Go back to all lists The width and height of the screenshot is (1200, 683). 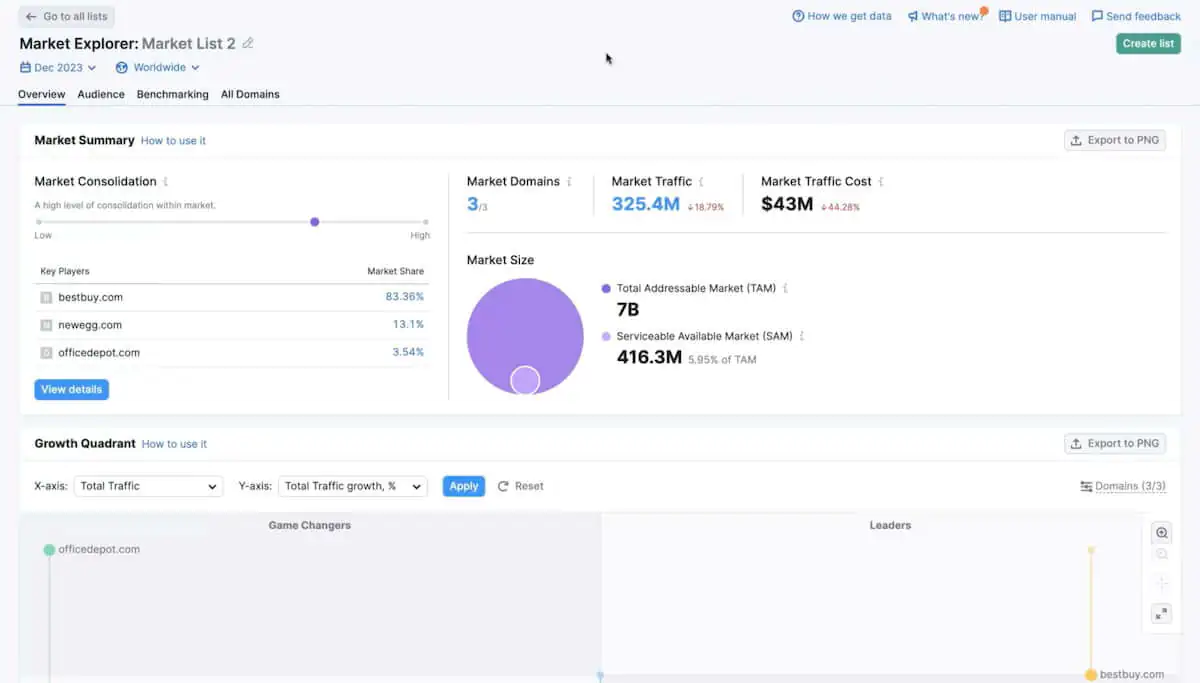pos(66,16)
